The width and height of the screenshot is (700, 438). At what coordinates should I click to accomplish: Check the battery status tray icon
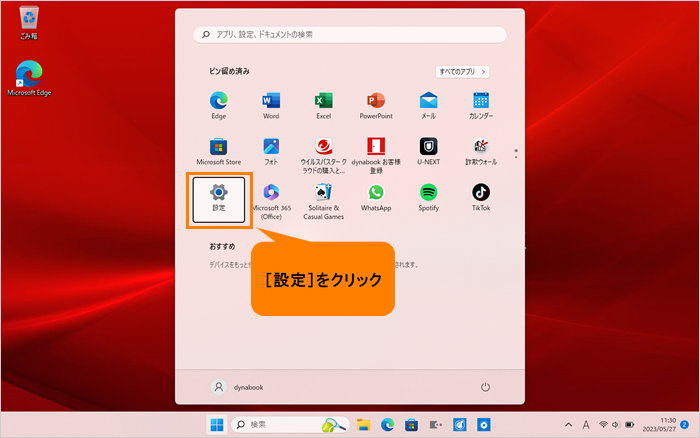pyautogui.click(x=629, y=425)
